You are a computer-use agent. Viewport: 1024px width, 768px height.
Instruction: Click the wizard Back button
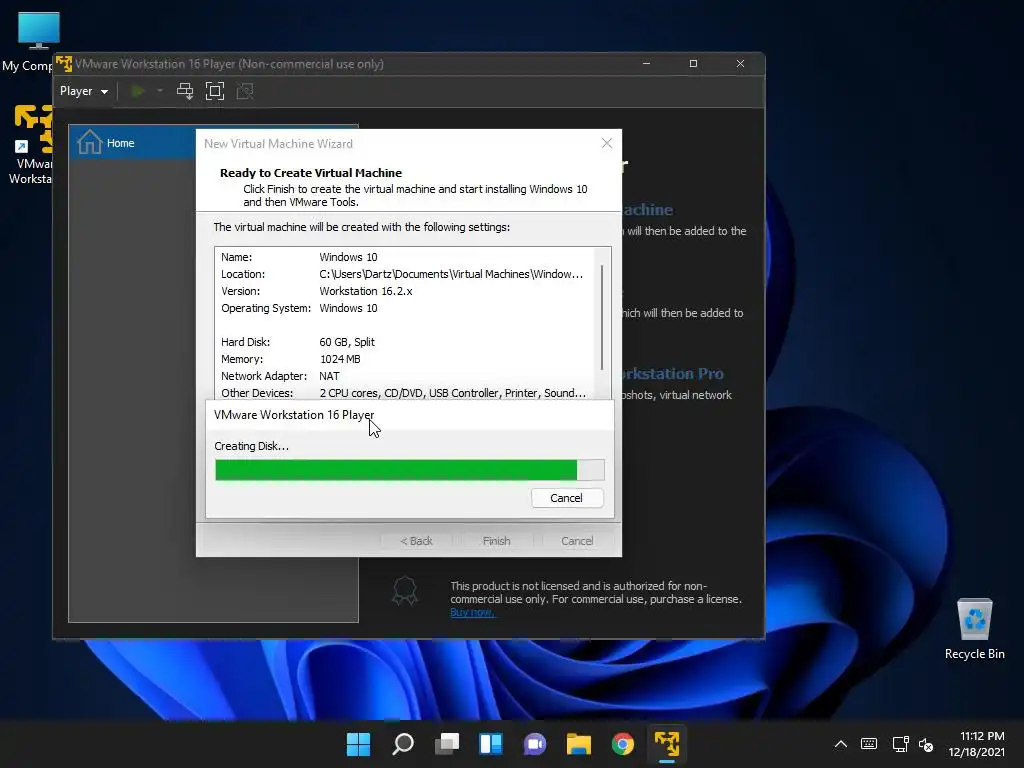pos(416,541)
